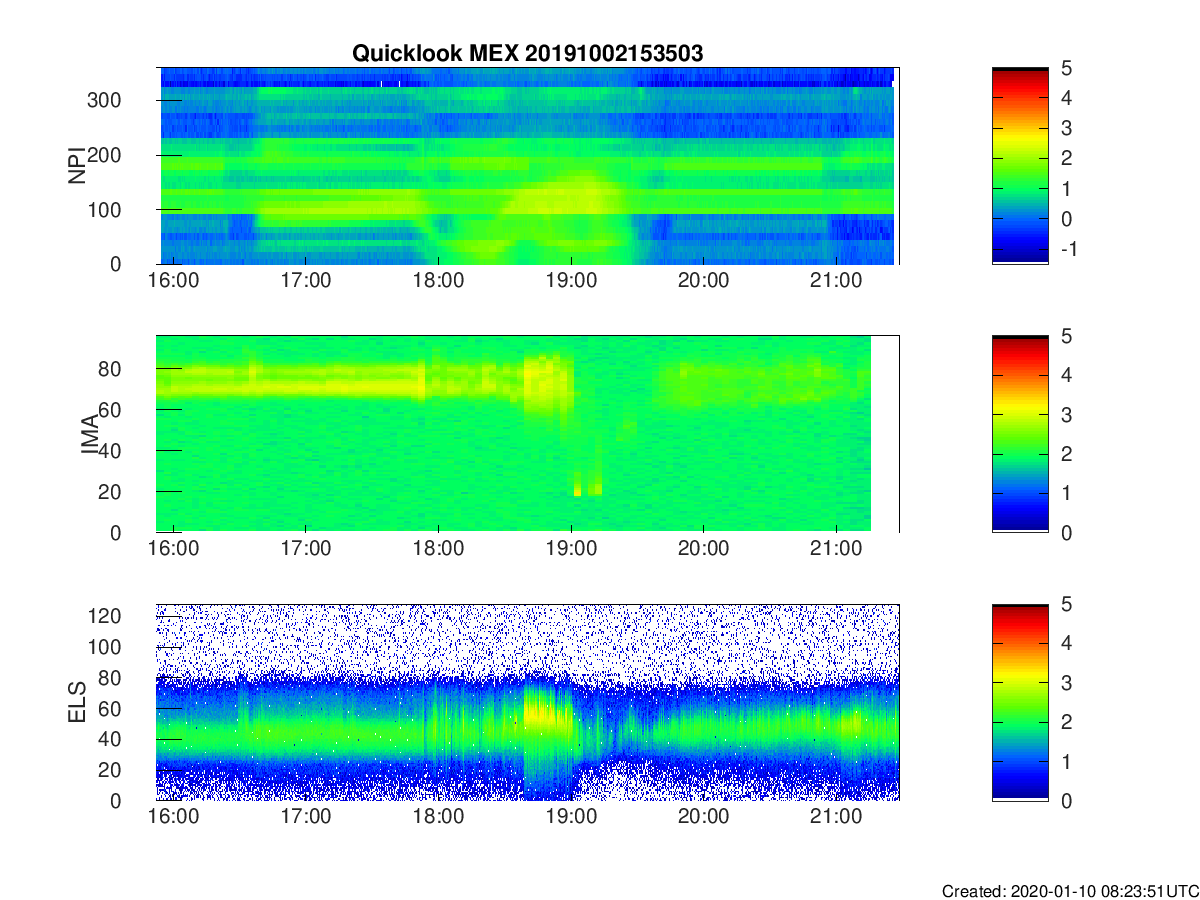Click the "18:00" tick under the NPI panel

coord(438,281)
